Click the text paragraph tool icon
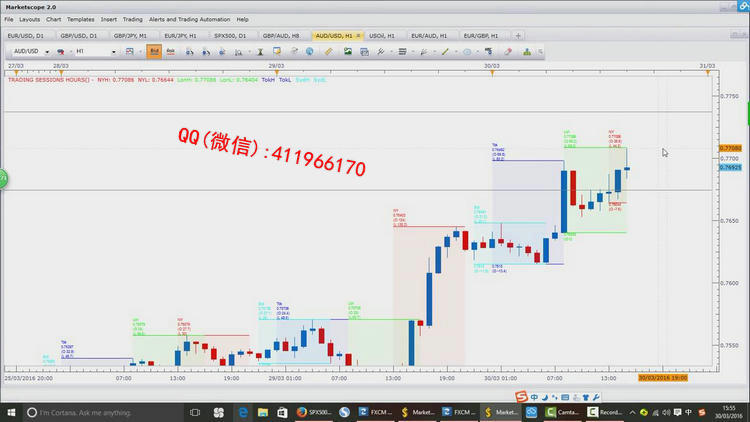 [x=488, y=51]
